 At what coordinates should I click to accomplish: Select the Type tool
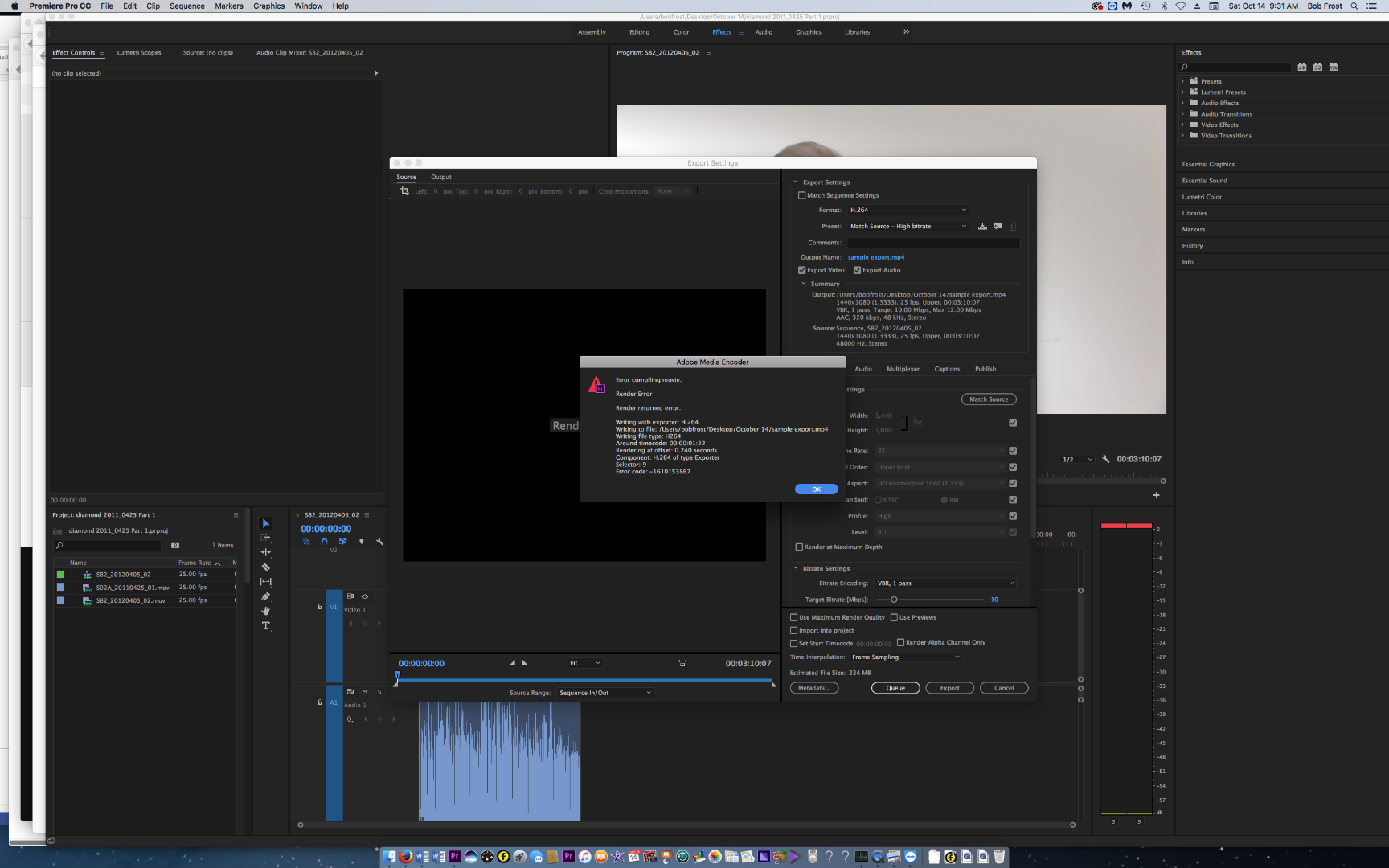pos(266,625)
